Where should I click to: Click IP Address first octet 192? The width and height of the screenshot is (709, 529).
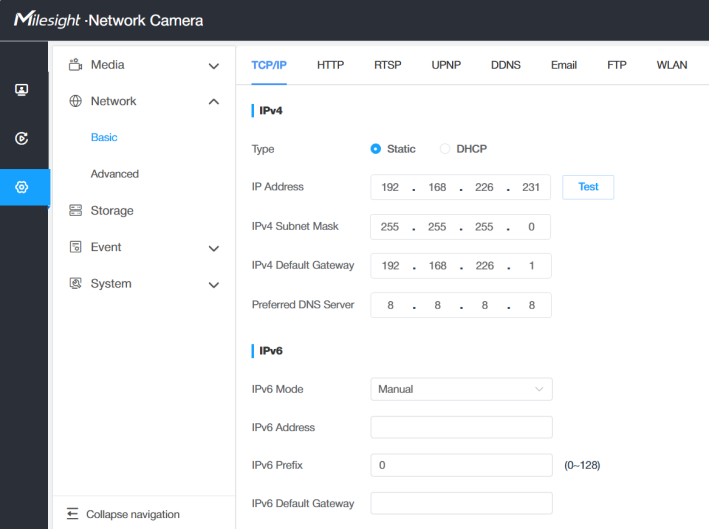[390, 187]
